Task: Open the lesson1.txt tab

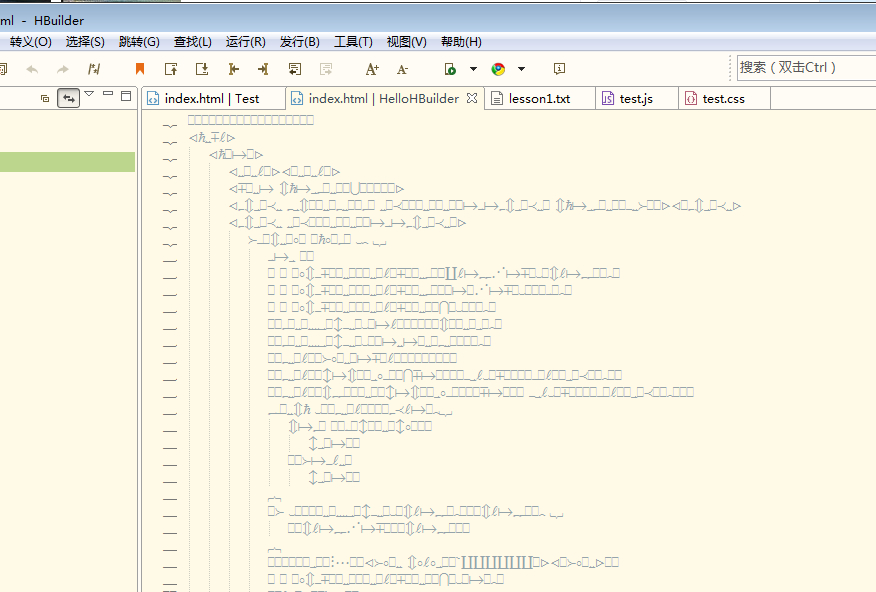Action: (x=539, y=99)
